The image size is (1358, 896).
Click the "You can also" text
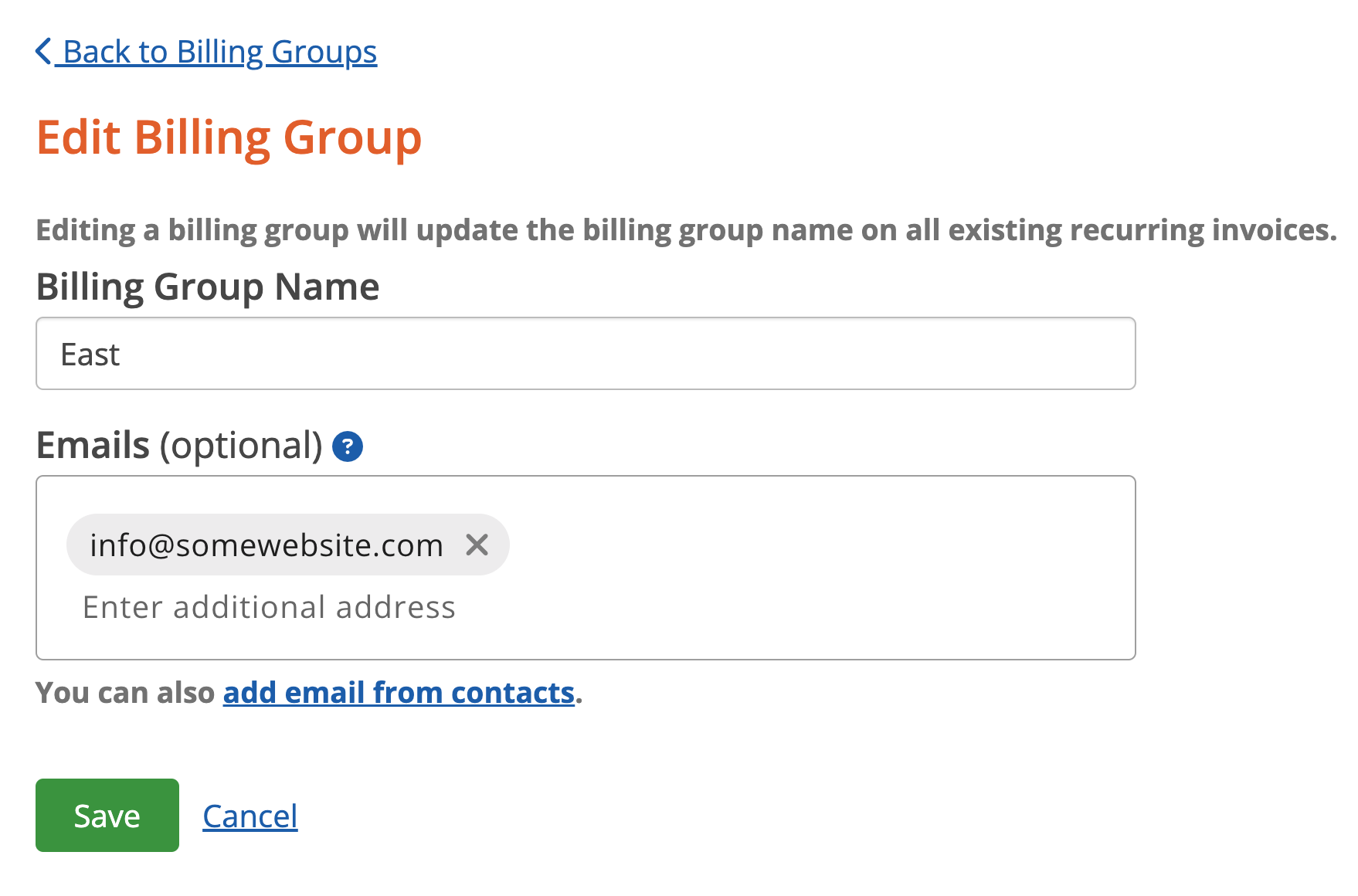point(125,693)
